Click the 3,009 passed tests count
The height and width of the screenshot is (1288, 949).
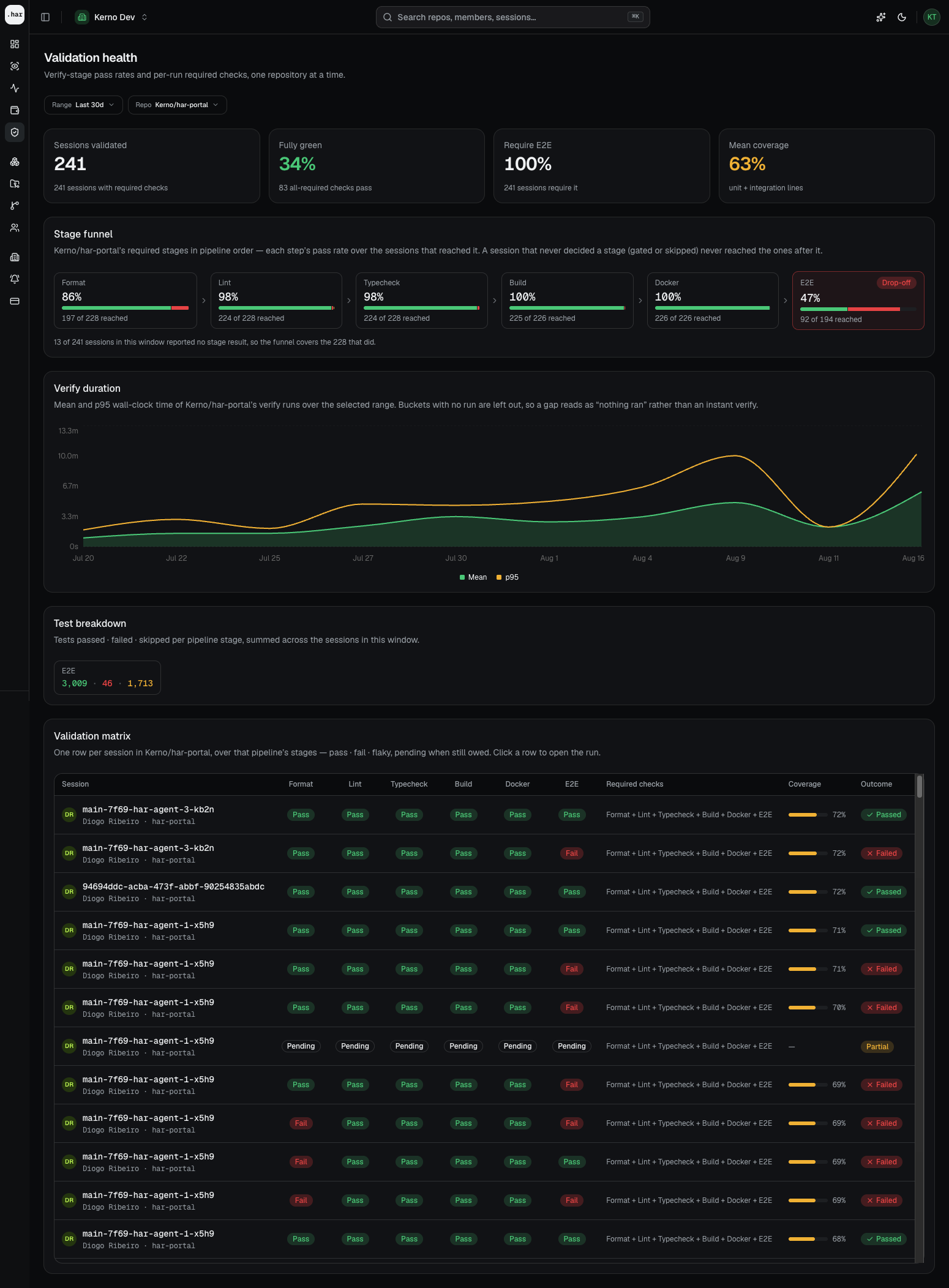coord(75,684)
